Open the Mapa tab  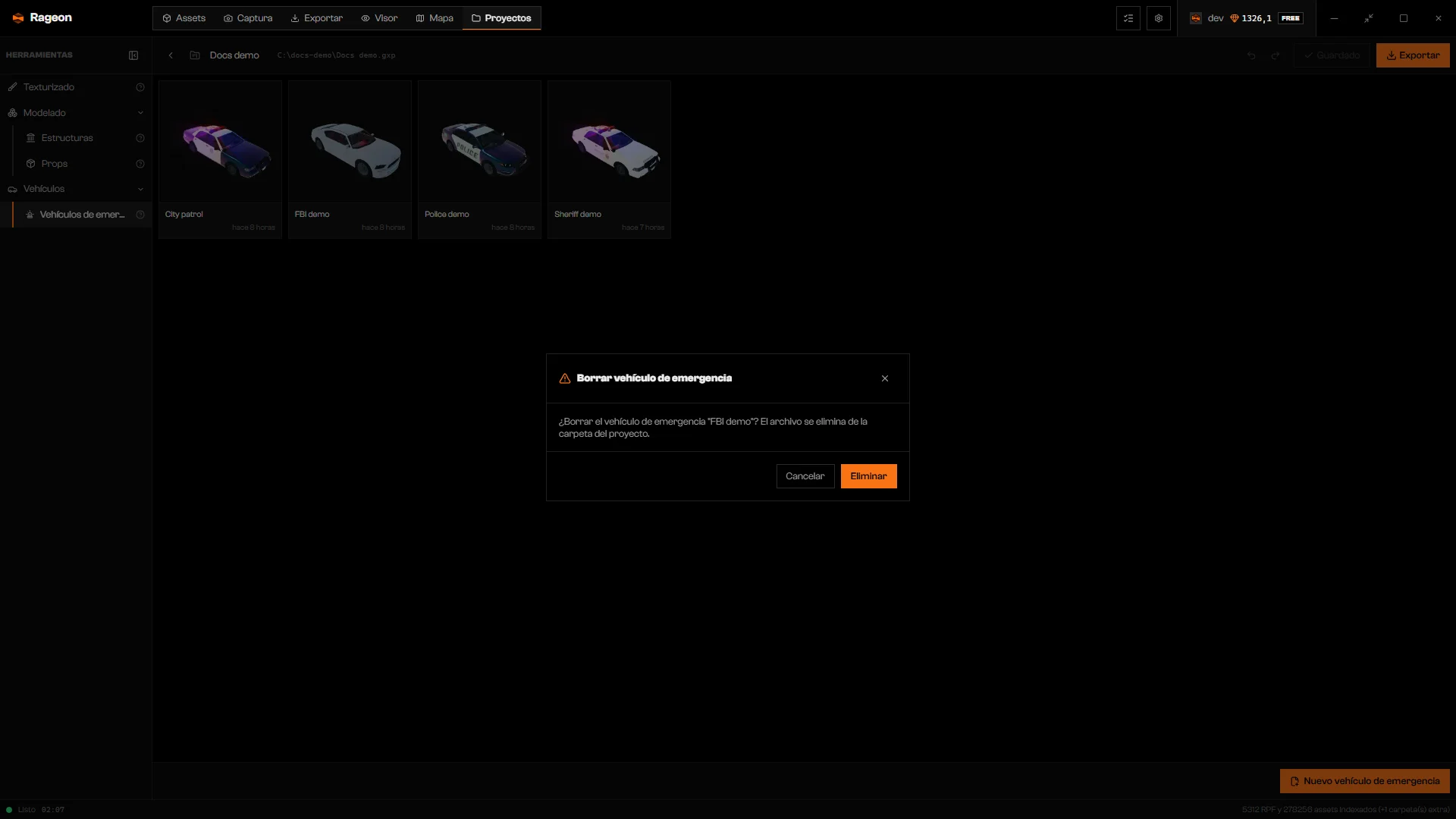(435, 18)
